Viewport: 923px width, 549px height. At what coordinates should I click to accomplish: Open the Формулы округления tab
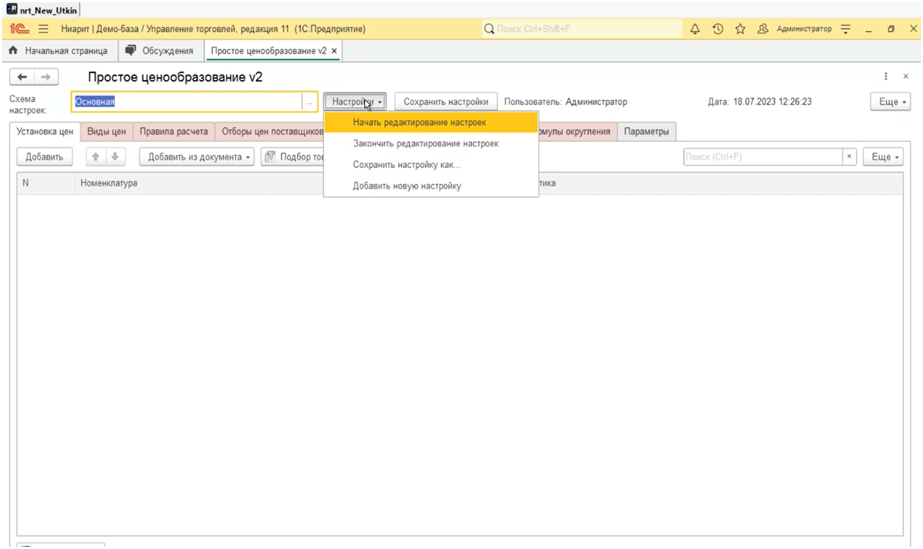[577, 131]
